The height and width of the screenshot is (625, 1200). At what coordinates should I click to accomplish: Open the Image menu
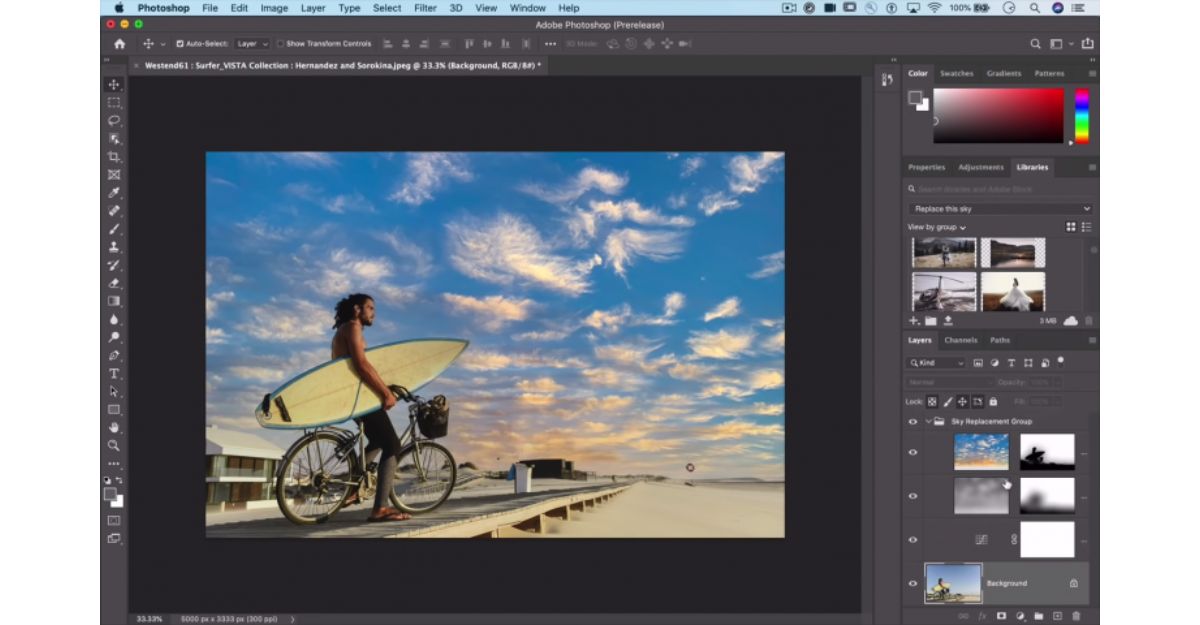(x=274, y=8)
